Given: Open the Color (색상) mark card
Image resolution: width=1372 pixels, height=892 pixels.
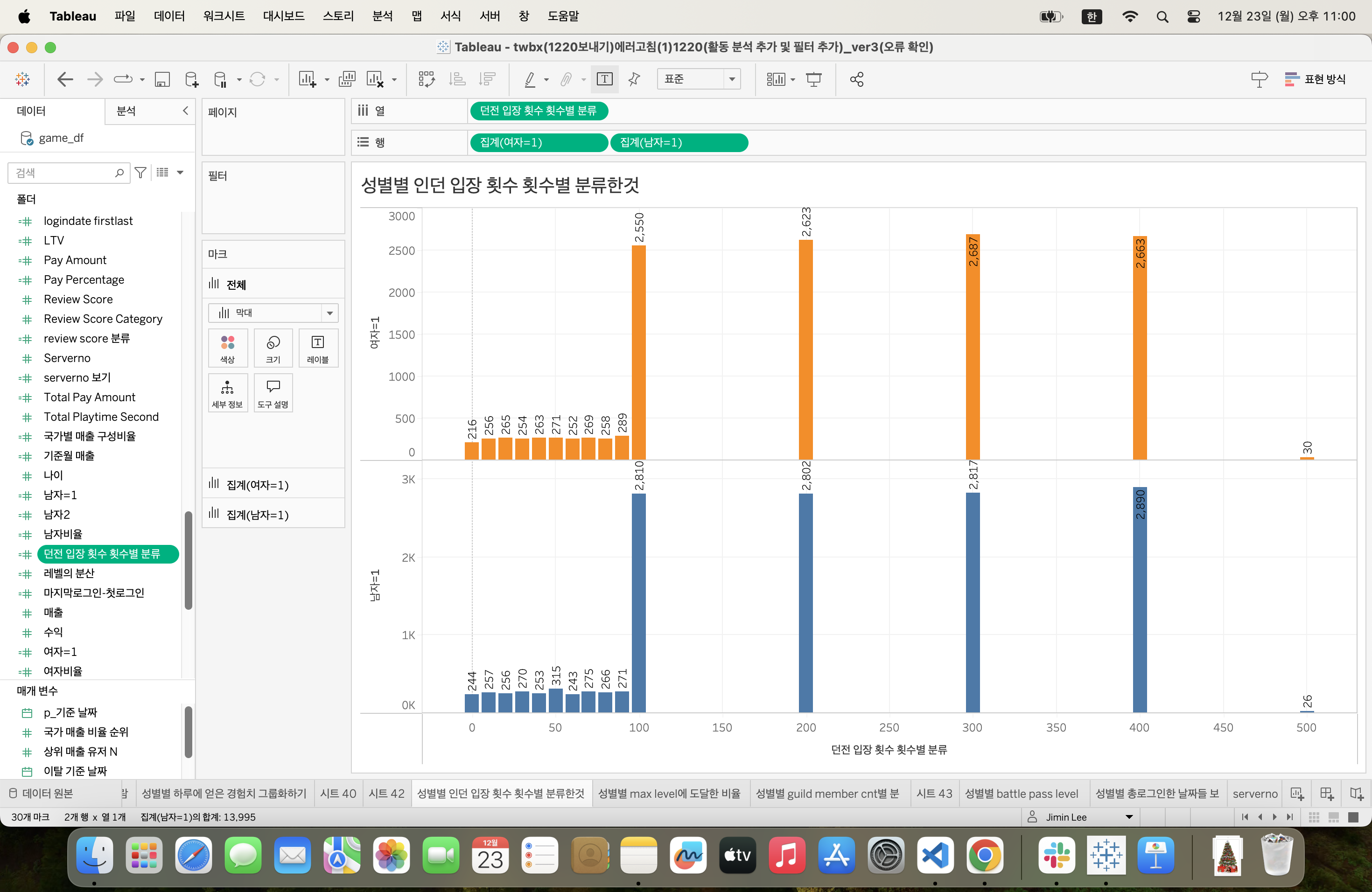Looking at the screenshot, I should [x=228, y=348].
